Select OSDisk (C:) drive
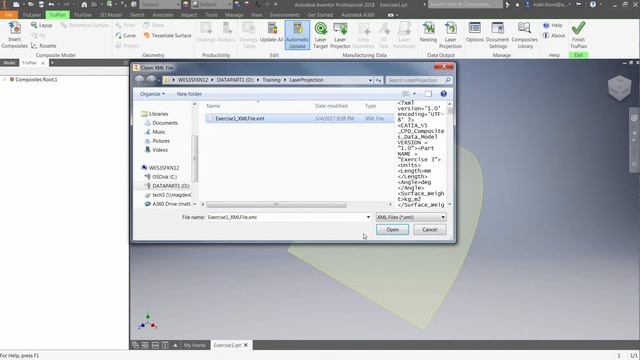 click(161, 177)
